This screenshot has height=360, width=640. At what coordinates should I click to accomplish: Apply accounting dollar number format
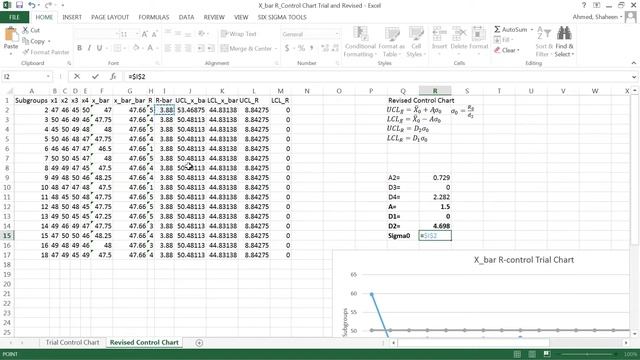pos(287,48)
